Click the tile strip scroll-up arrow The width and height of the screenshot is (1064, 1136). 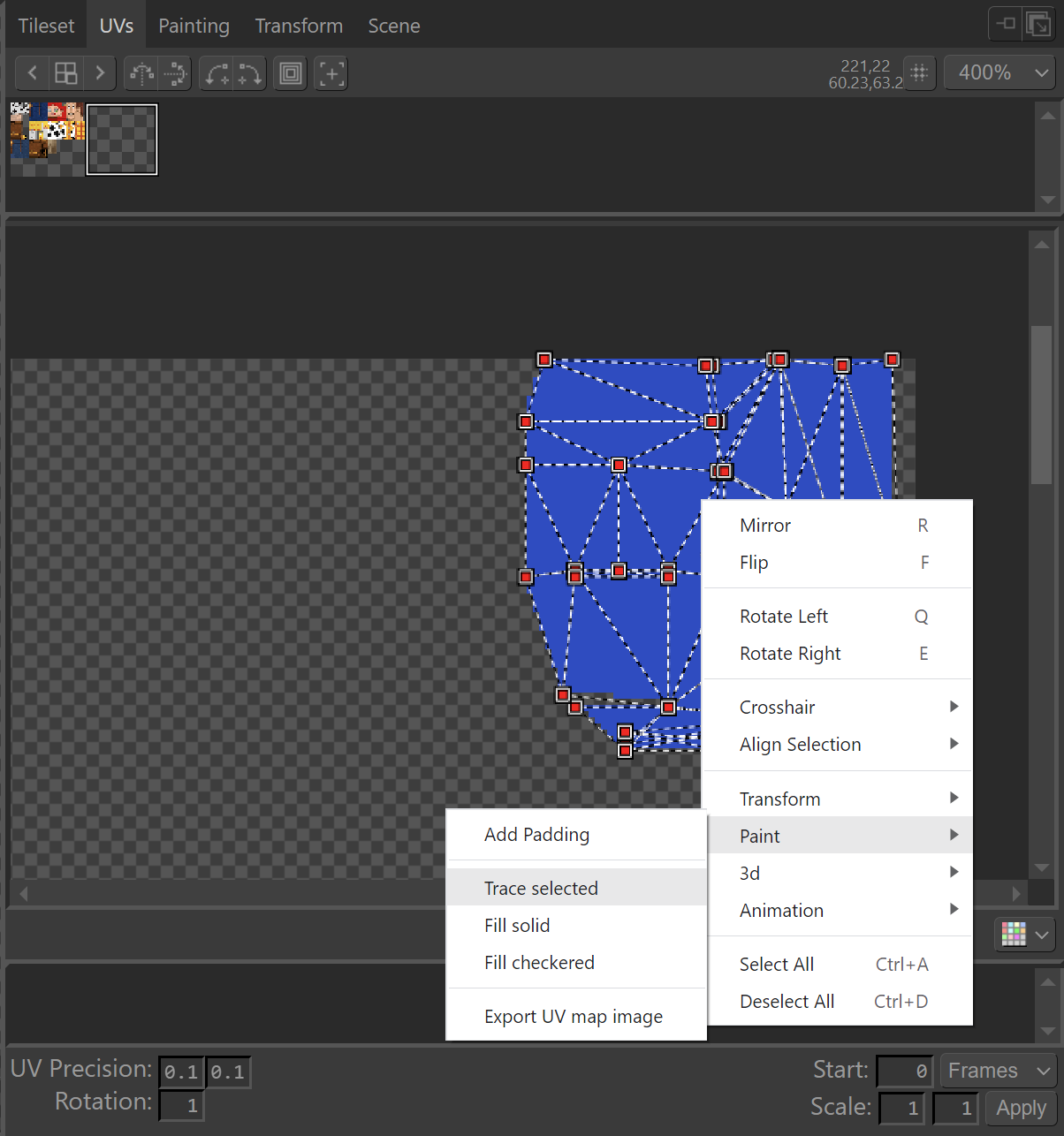click(x=1047, y=115)
